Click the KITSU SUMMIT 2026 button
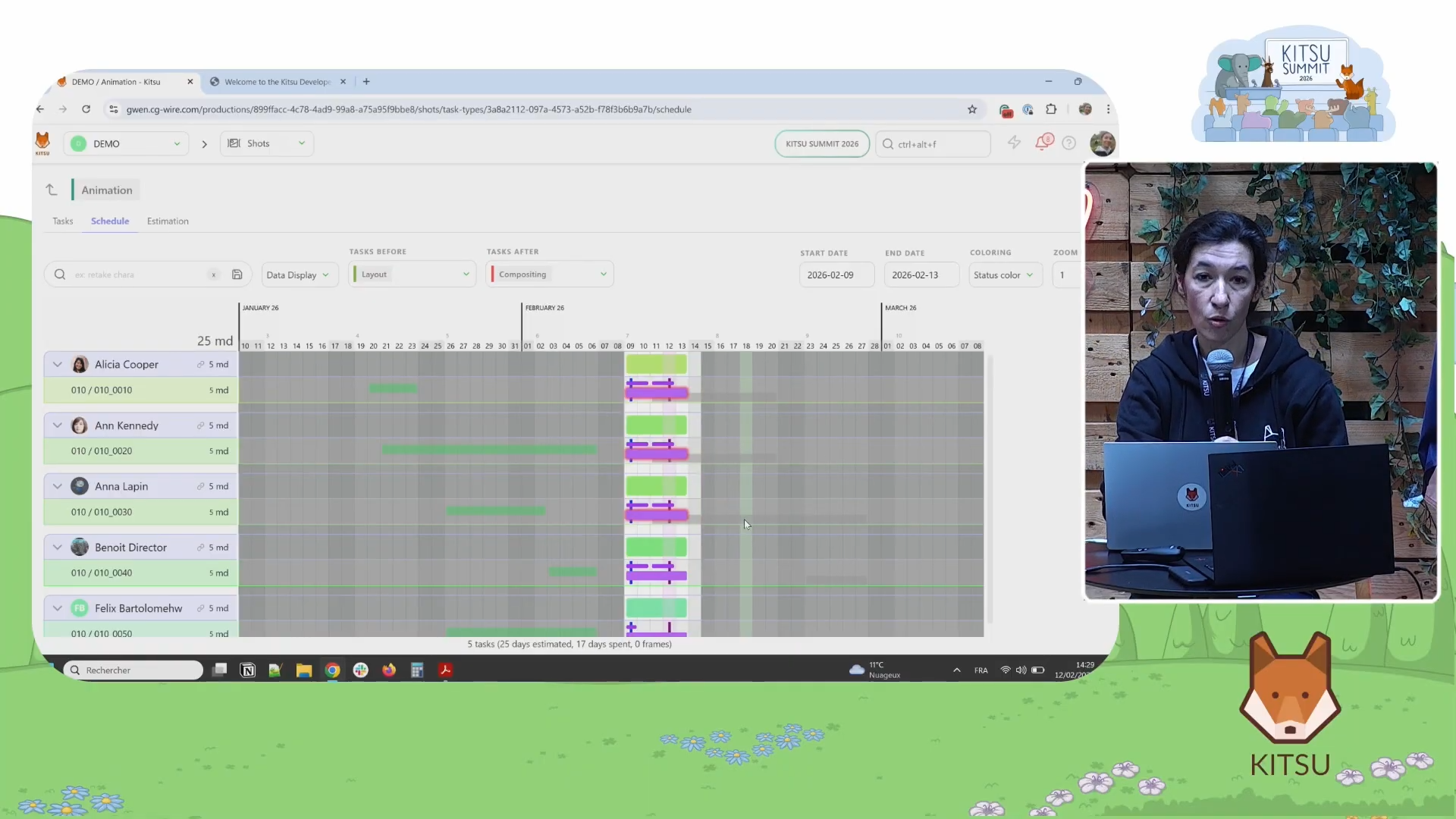1456x819 pixels. 822,144
